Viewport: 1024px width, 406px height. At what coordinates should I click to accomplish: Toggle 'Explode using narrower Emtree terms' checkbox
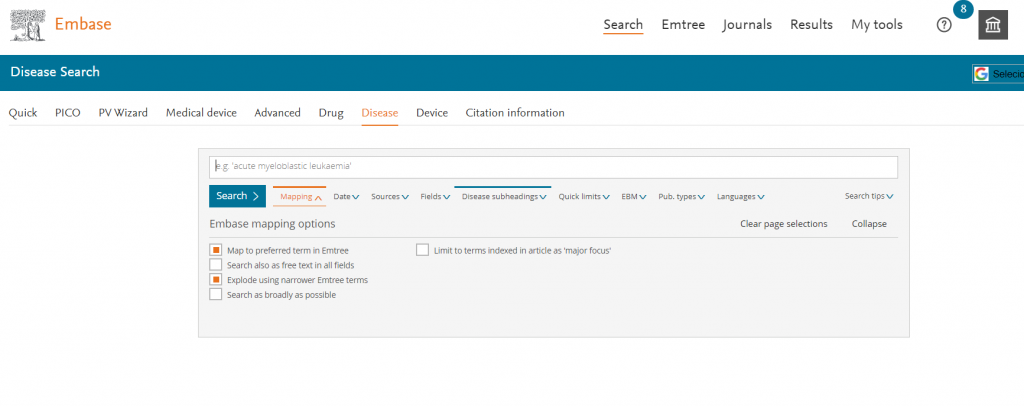215,280
